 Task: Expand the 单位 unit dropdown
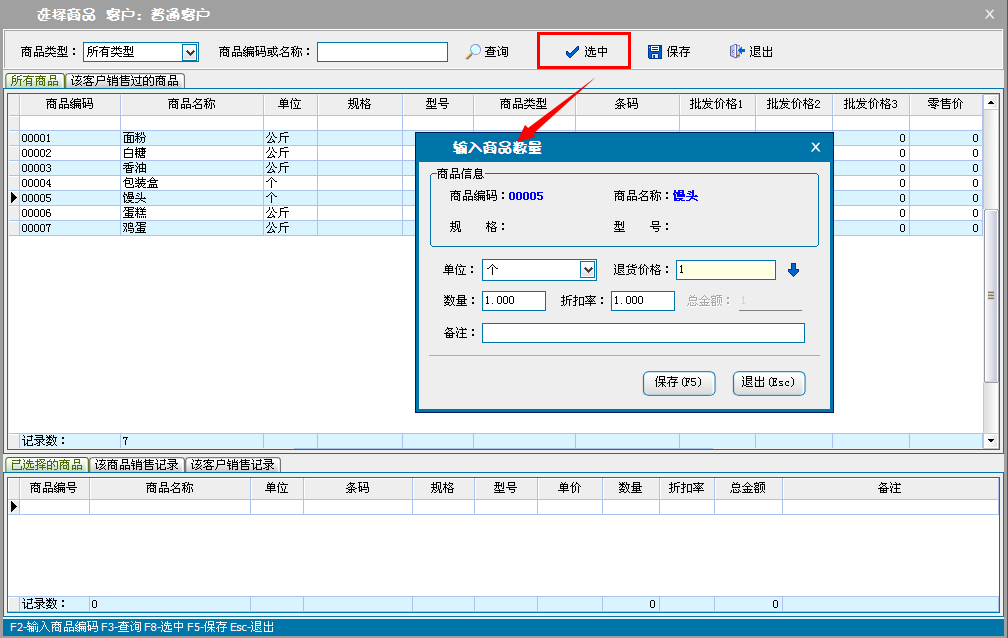588,270
